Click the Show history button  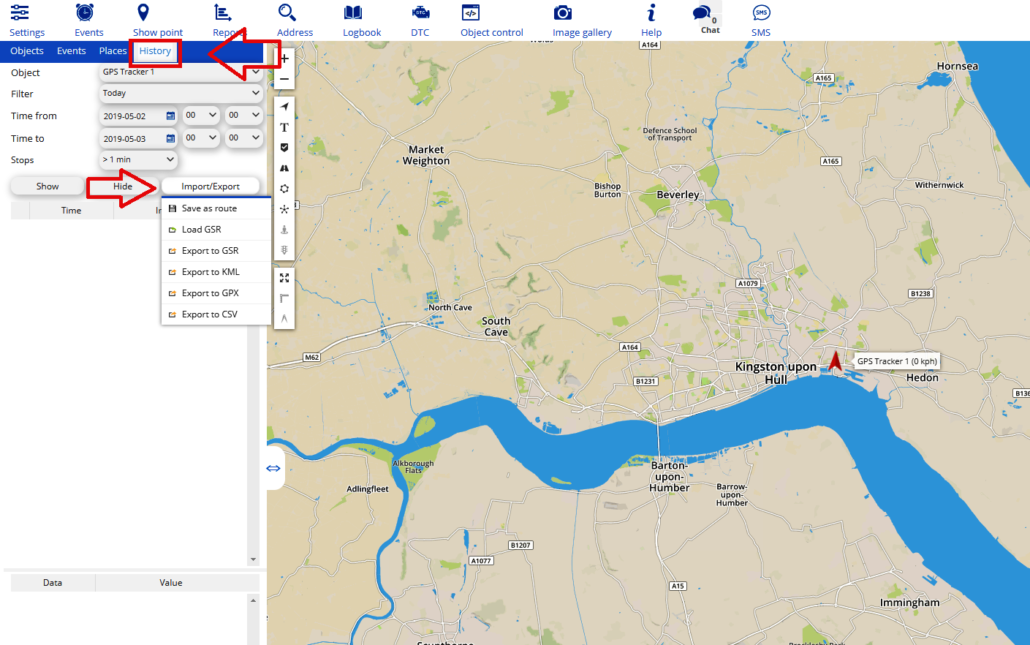[47, 187]
